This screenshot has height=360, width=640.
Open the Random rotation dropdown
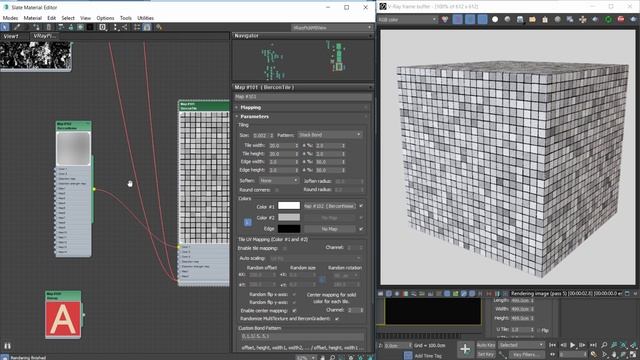346,276
